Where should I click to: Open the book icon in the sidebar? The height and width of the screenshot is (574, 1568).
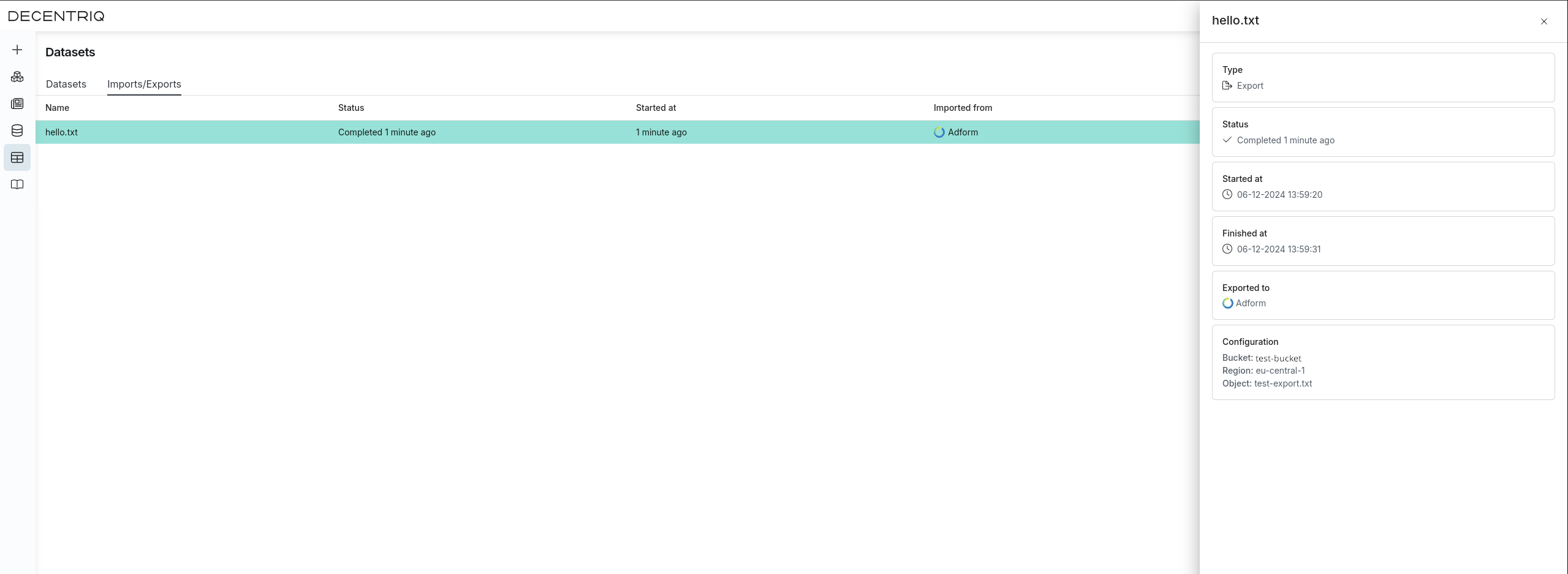(17, 184)
